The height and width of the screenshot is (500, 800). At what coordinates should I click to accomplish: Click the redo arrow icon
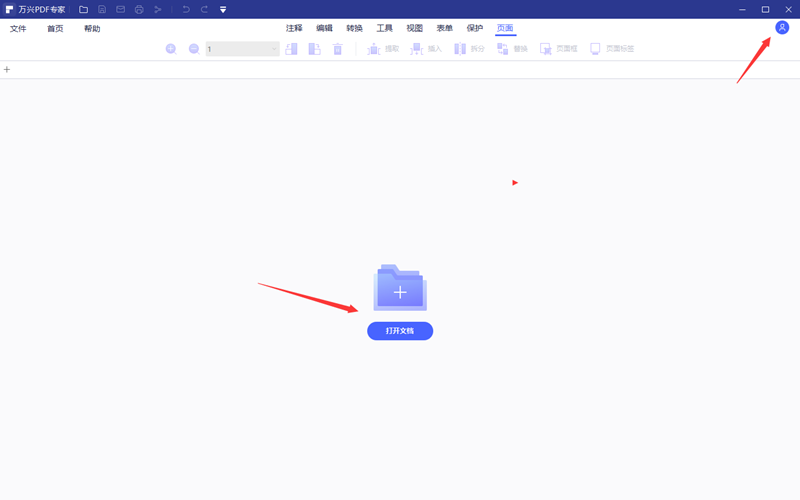(204, 10)
